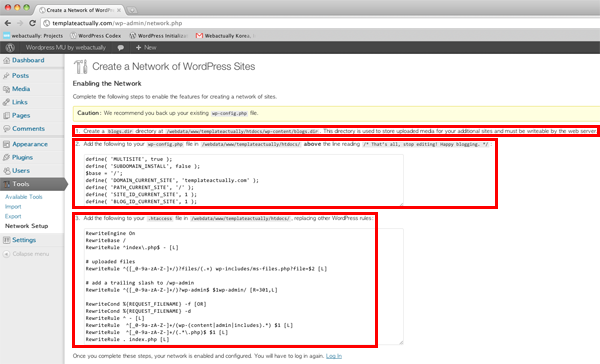The height and width of the screenshot is (364, 600).
Task: Open webactually: Projects bookmark
Action: [33, 36]
